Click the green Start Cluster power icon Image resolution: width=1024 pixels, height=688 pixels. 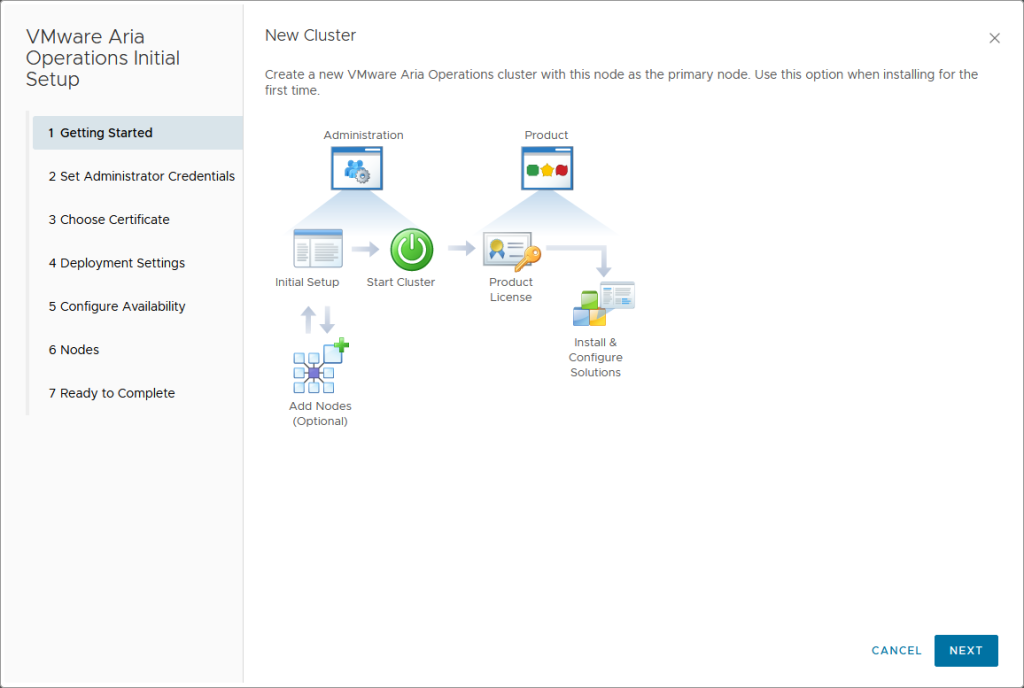[411, 249]
